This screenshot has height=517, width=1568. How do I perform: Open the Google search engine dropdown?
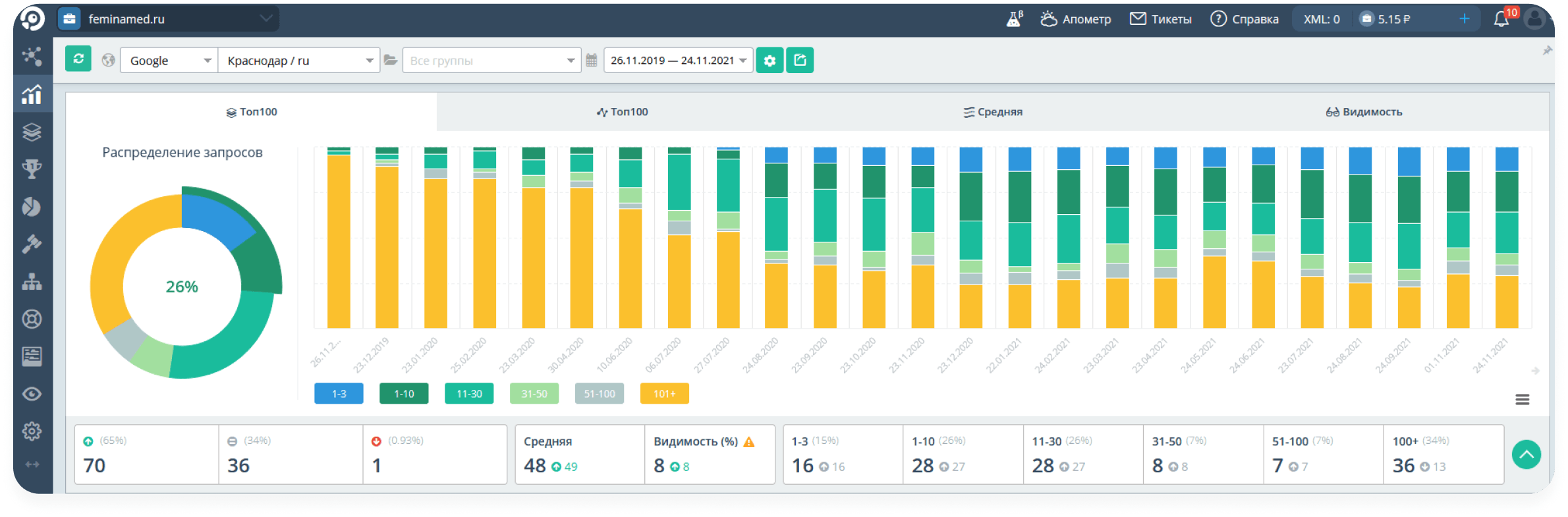click(169, 61)
